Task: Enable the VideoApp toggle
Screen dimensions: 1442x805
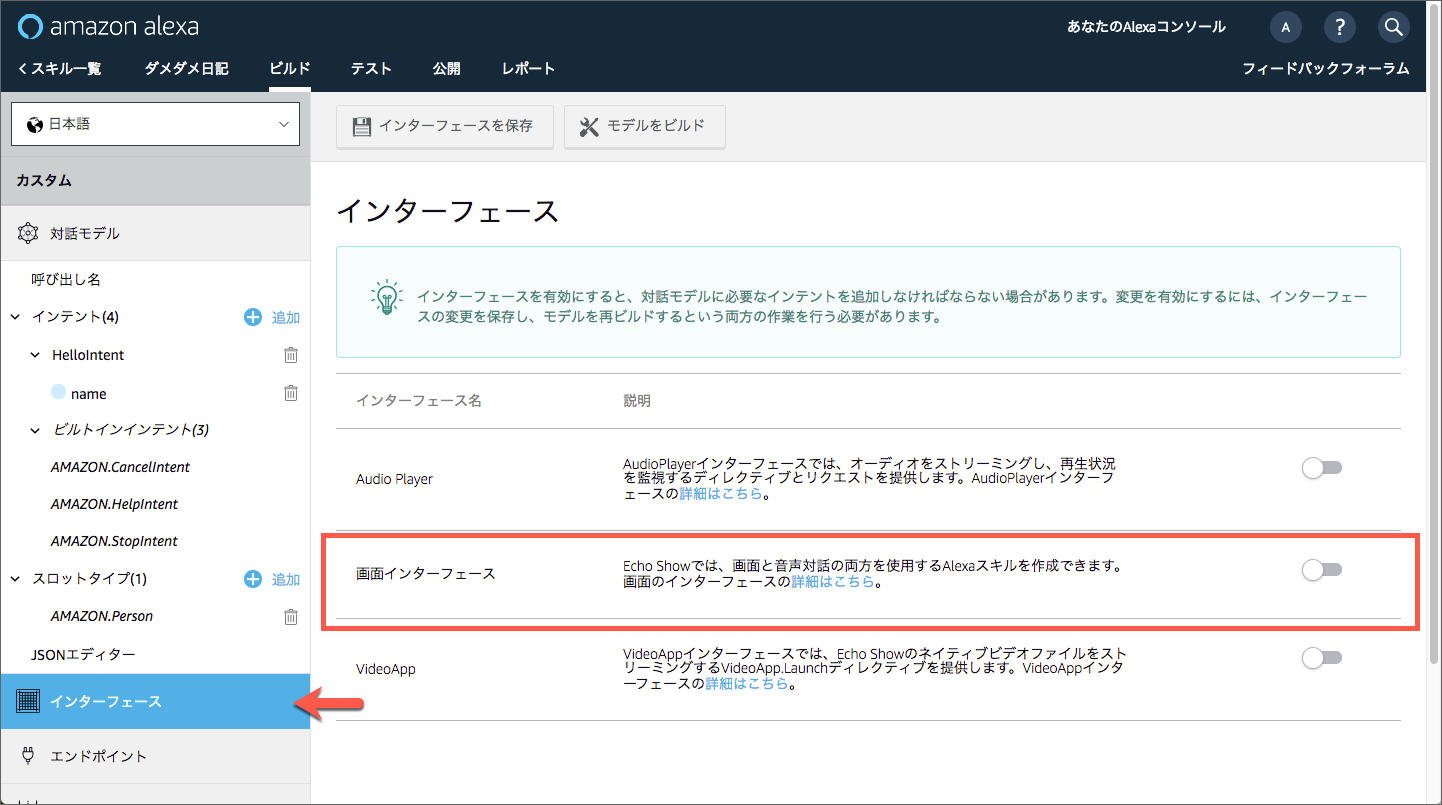Action: tap(1321, 657)
